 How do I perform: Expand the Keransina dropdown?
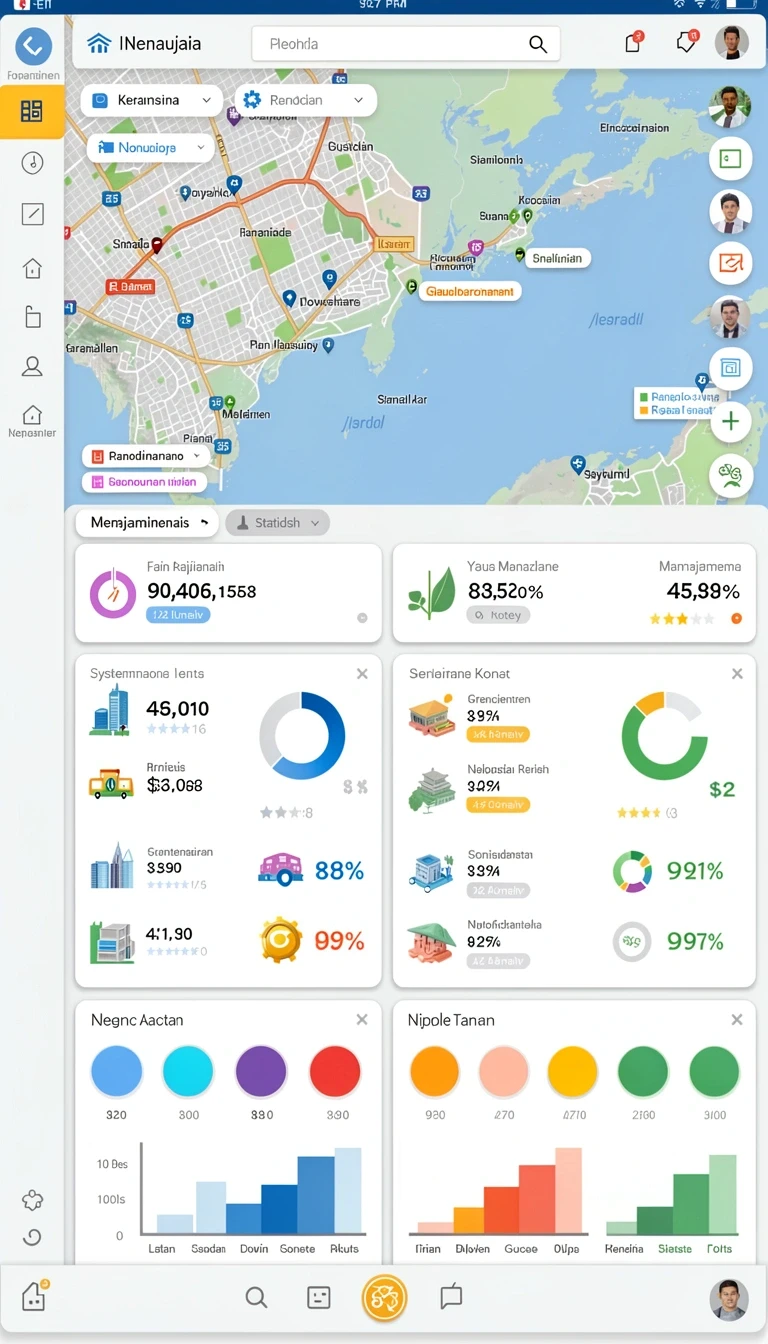(x=151, y=100)
